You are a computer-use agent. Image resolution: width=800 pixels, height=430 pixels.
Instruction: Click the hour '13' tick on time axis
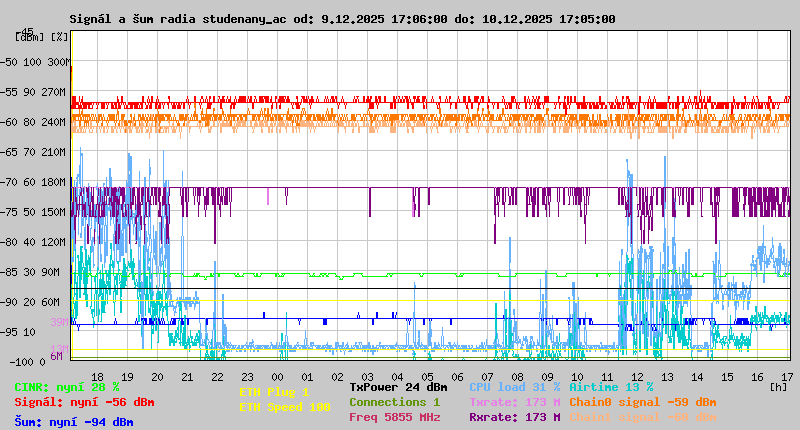(667, 377)
